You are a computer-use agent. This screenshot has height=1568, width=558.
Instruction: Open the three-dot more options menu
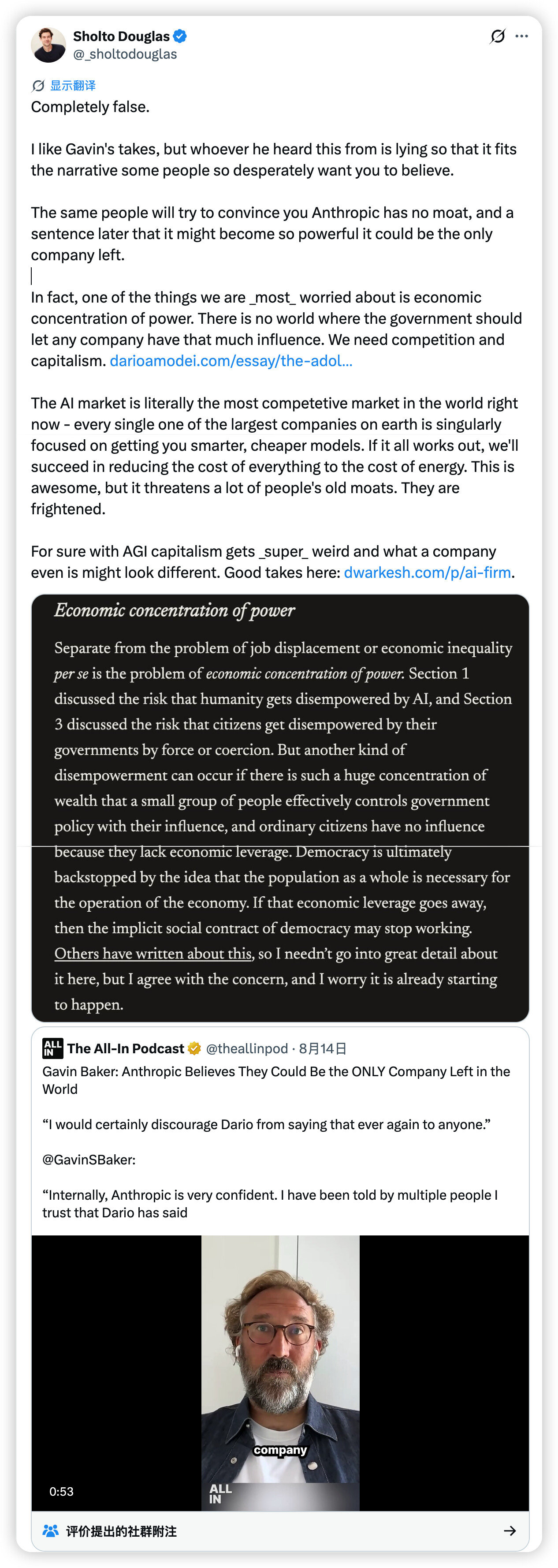(x=521, y=37)
